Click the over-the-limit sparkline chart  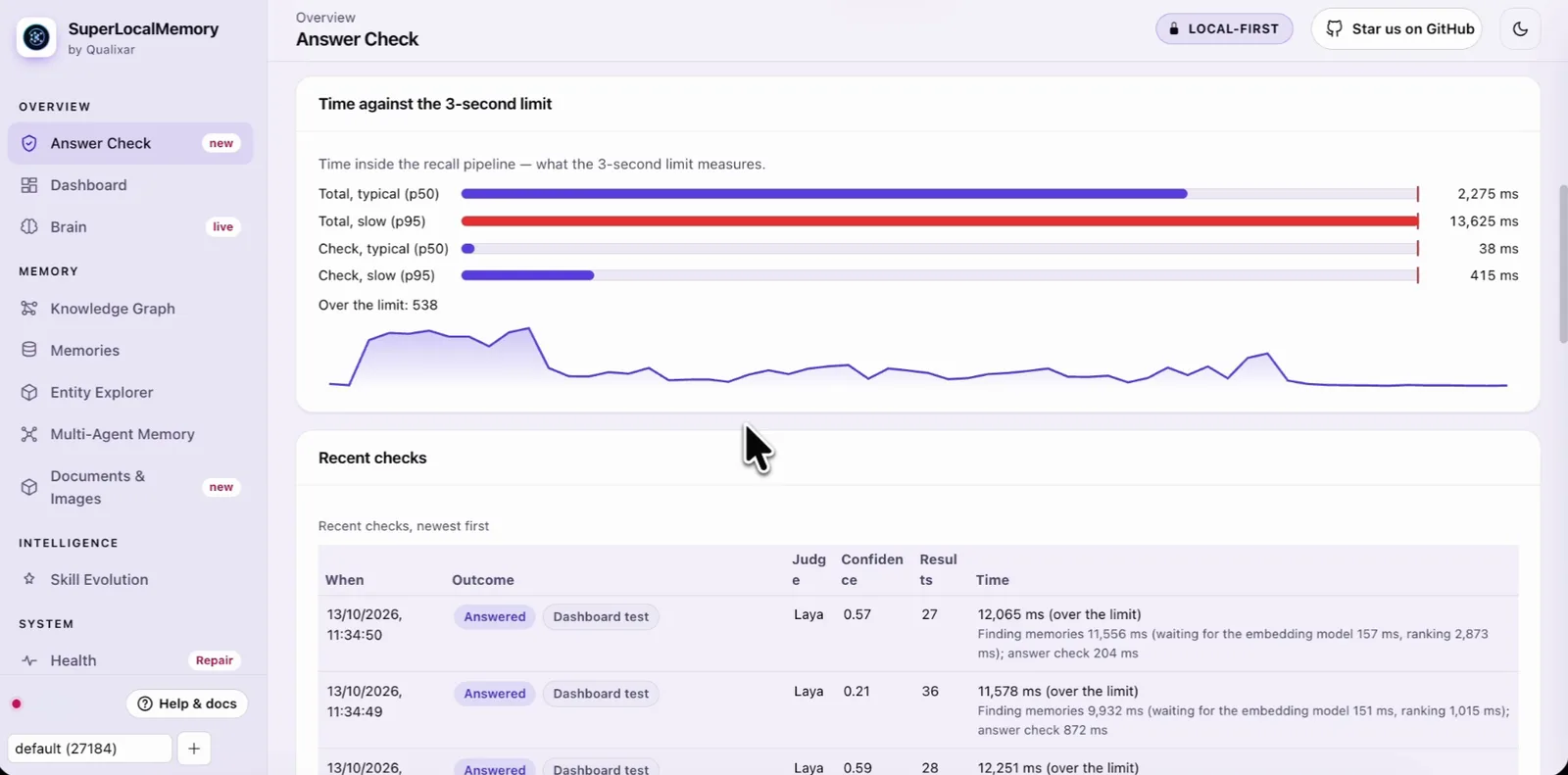click(x=918, y=357)
